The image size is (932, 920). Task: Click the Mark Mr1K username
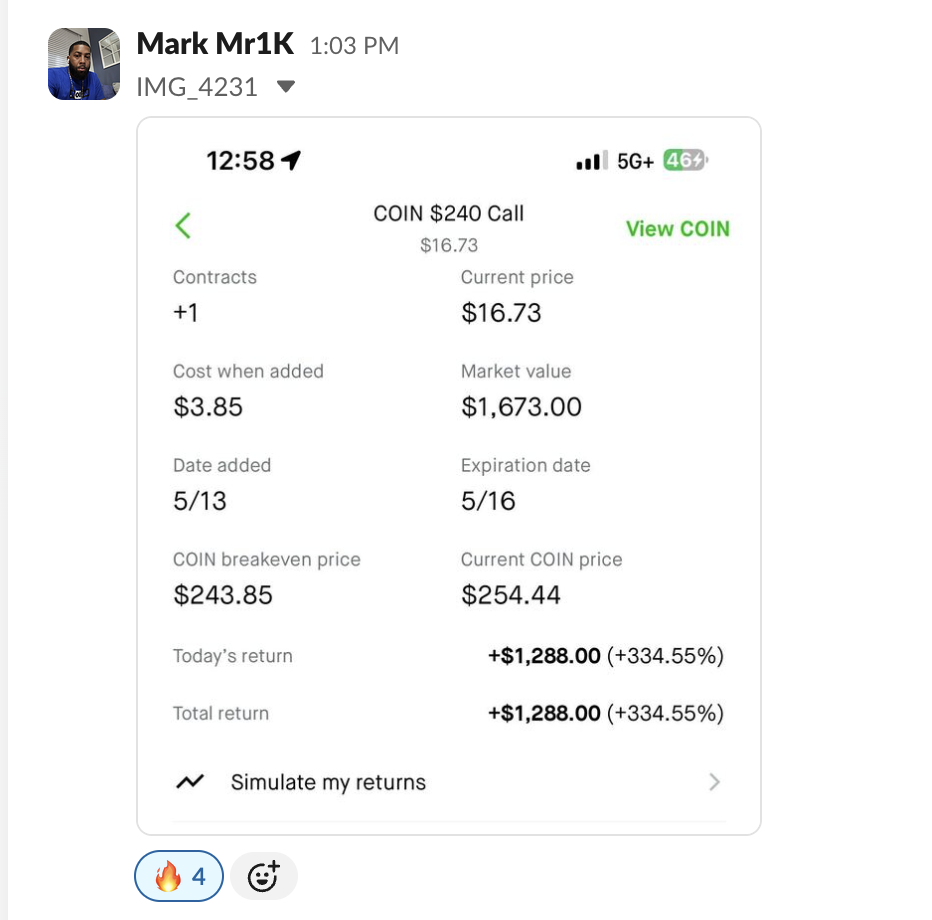(216, 44)
